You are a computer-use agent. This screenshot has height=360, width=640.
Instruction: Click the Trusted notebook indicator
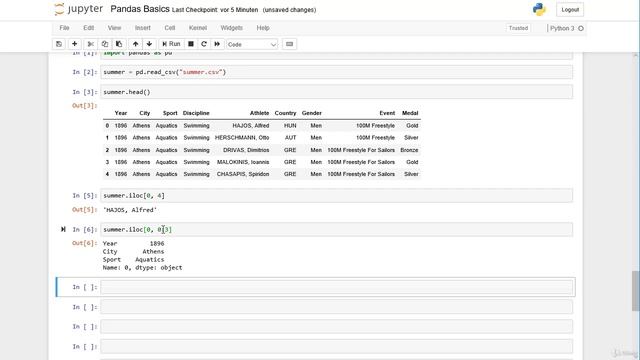tap(518, 28)
